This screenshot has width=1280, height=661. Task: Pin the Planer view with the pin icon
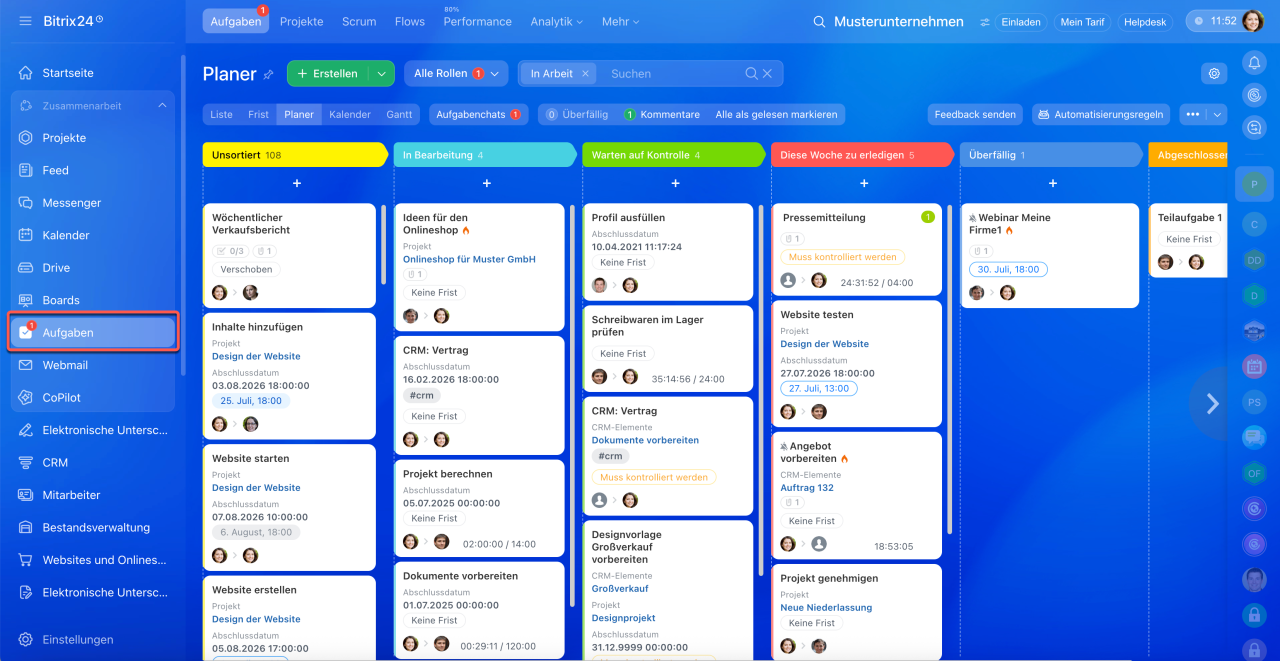268,74
